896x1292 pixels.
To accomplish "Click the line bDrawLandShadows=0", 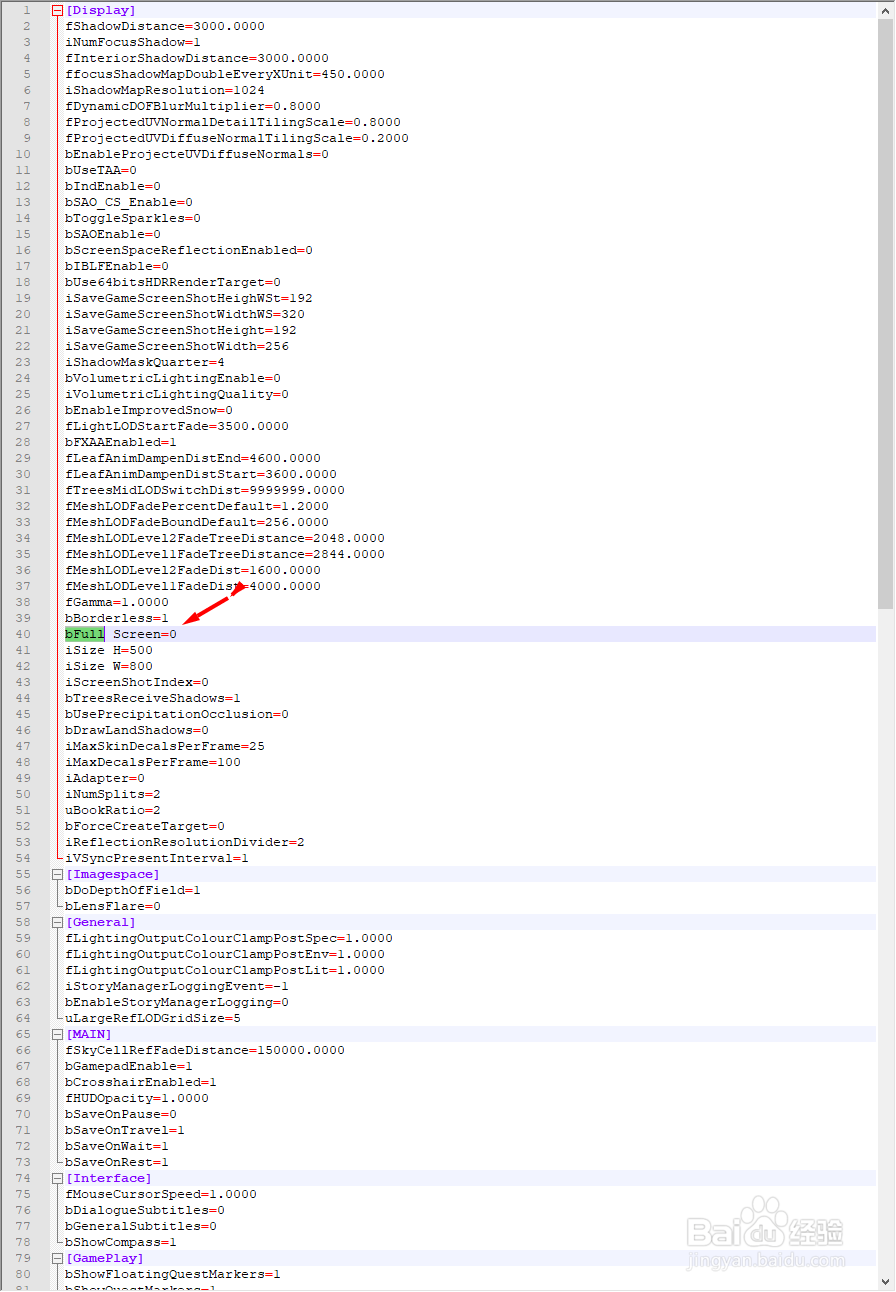I will [137, 730].
